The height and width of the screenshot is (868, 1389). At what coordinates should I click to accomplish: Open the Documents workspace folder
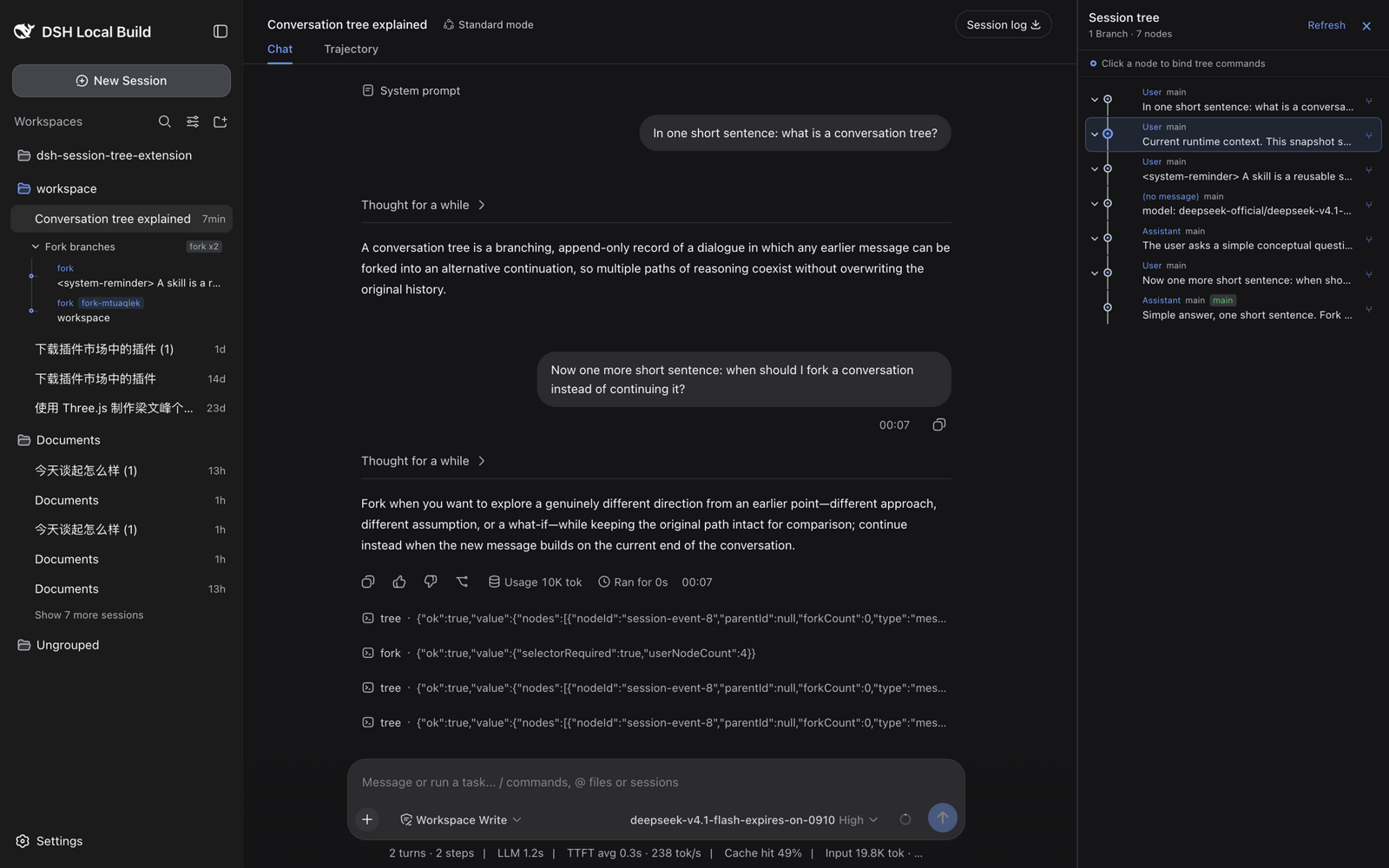[x=122, y=440]
